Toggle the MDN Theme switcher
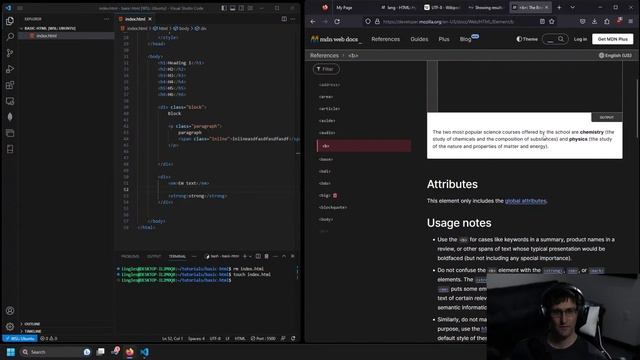 527,39
